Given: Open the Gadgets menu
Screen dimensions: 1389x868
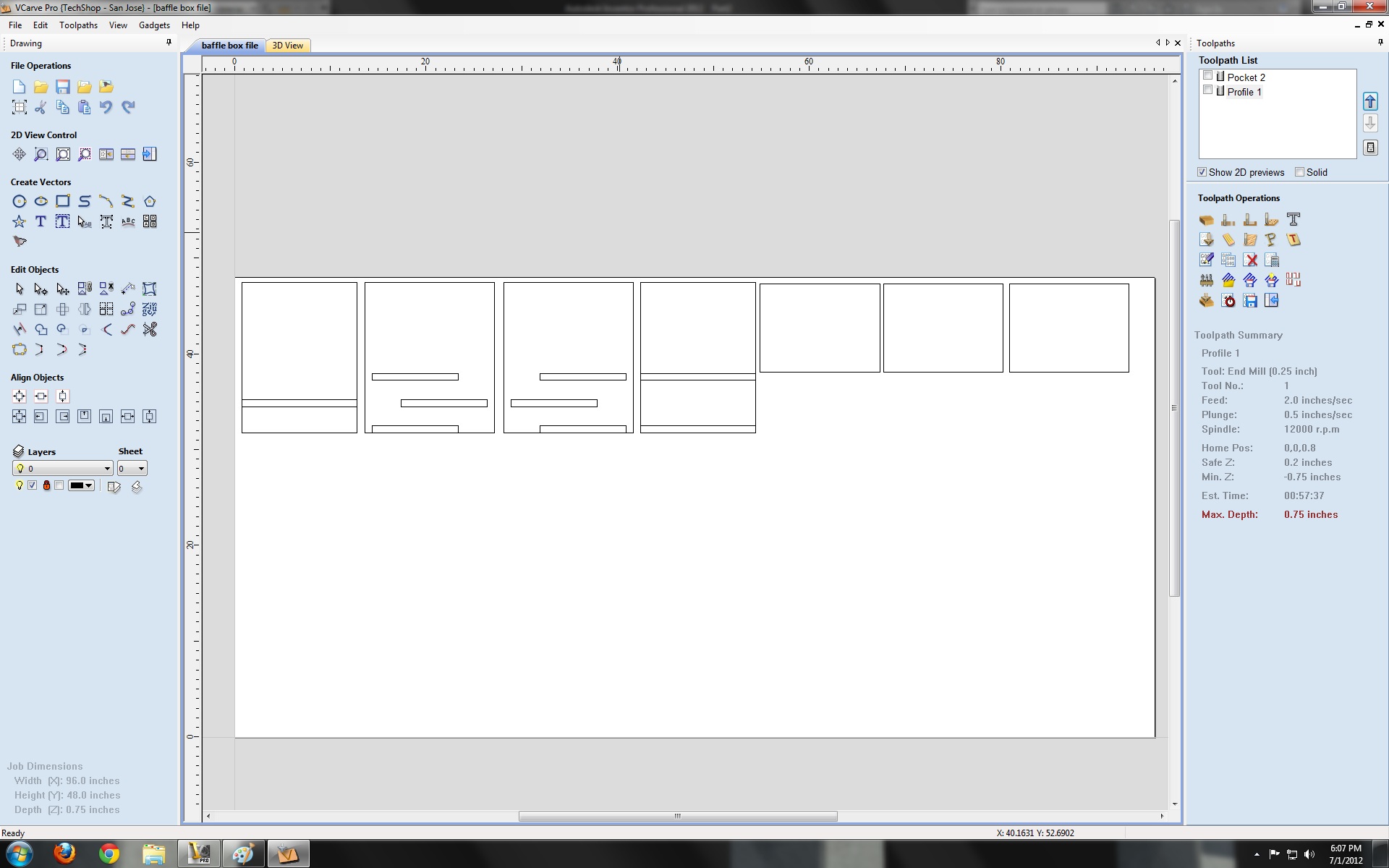Looking at the screenshot, I should tap(154, 25).
